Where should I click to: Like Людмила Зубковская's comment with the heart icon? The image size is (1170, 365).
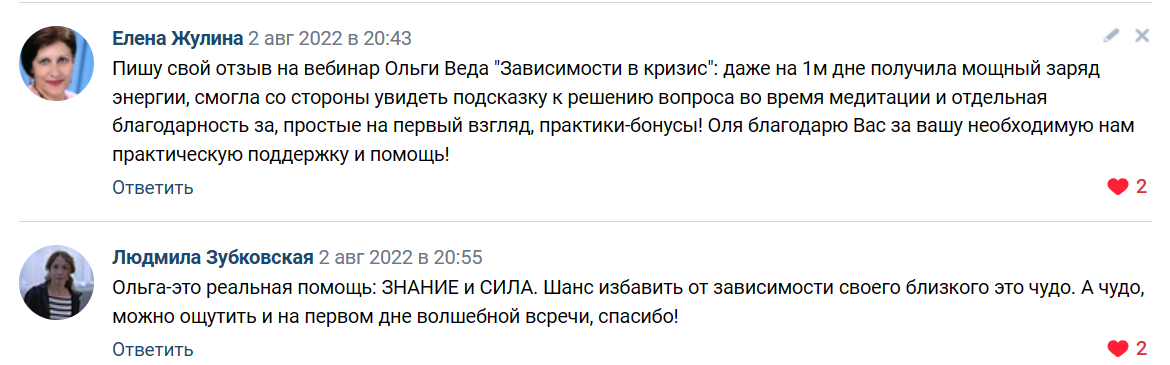pos(1117,349)
